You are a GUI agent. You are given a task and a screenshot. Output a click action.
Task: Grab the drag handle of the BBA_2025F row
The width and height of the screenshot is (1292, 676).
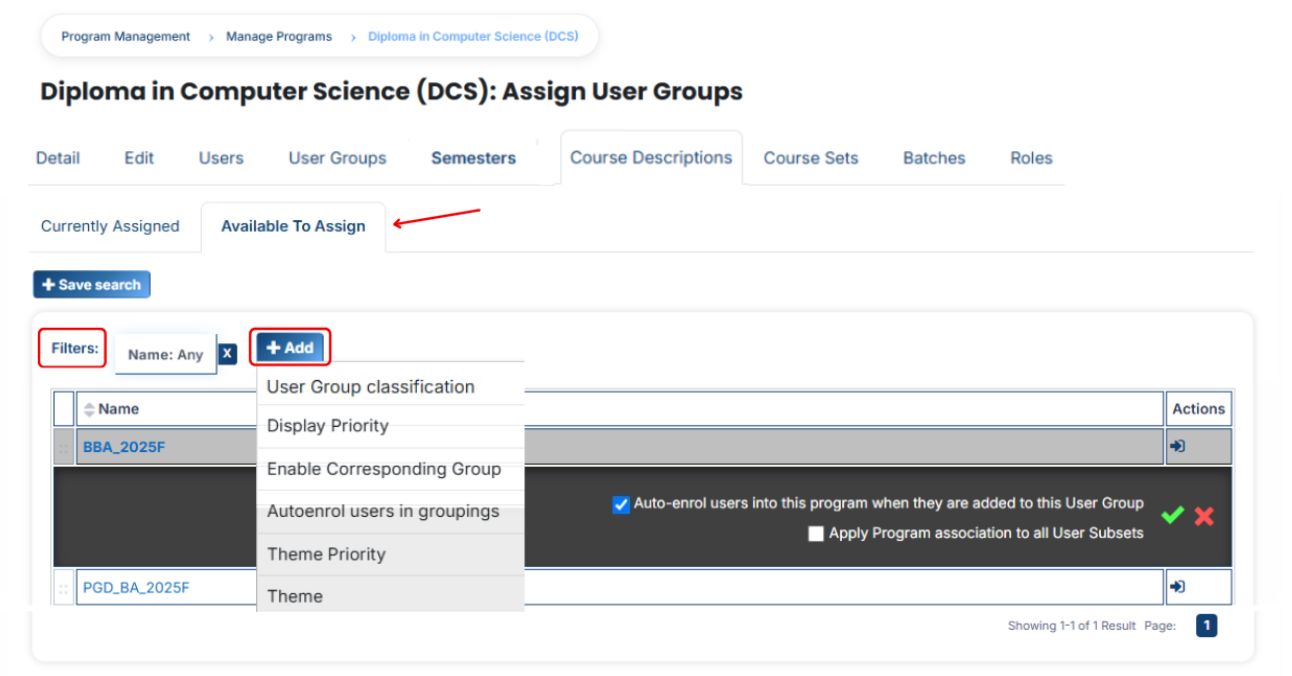[64, 448]
